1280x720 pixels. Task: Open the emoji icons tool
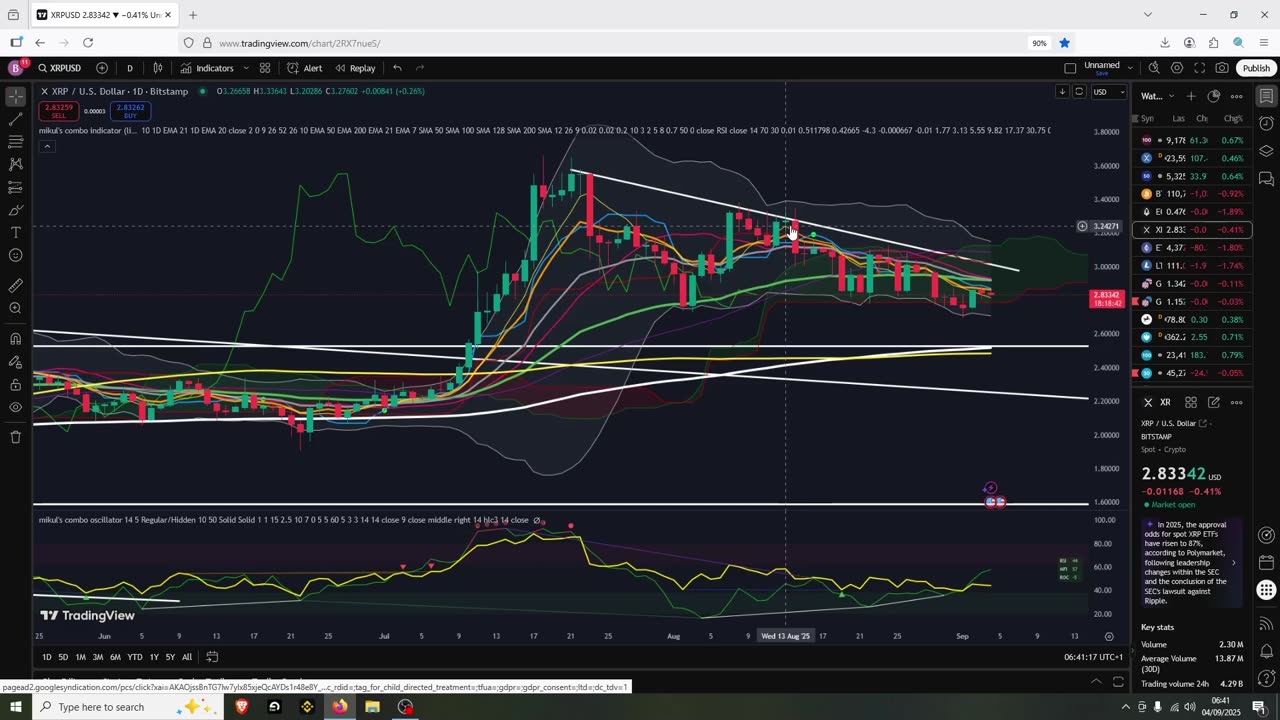(16, 256)
